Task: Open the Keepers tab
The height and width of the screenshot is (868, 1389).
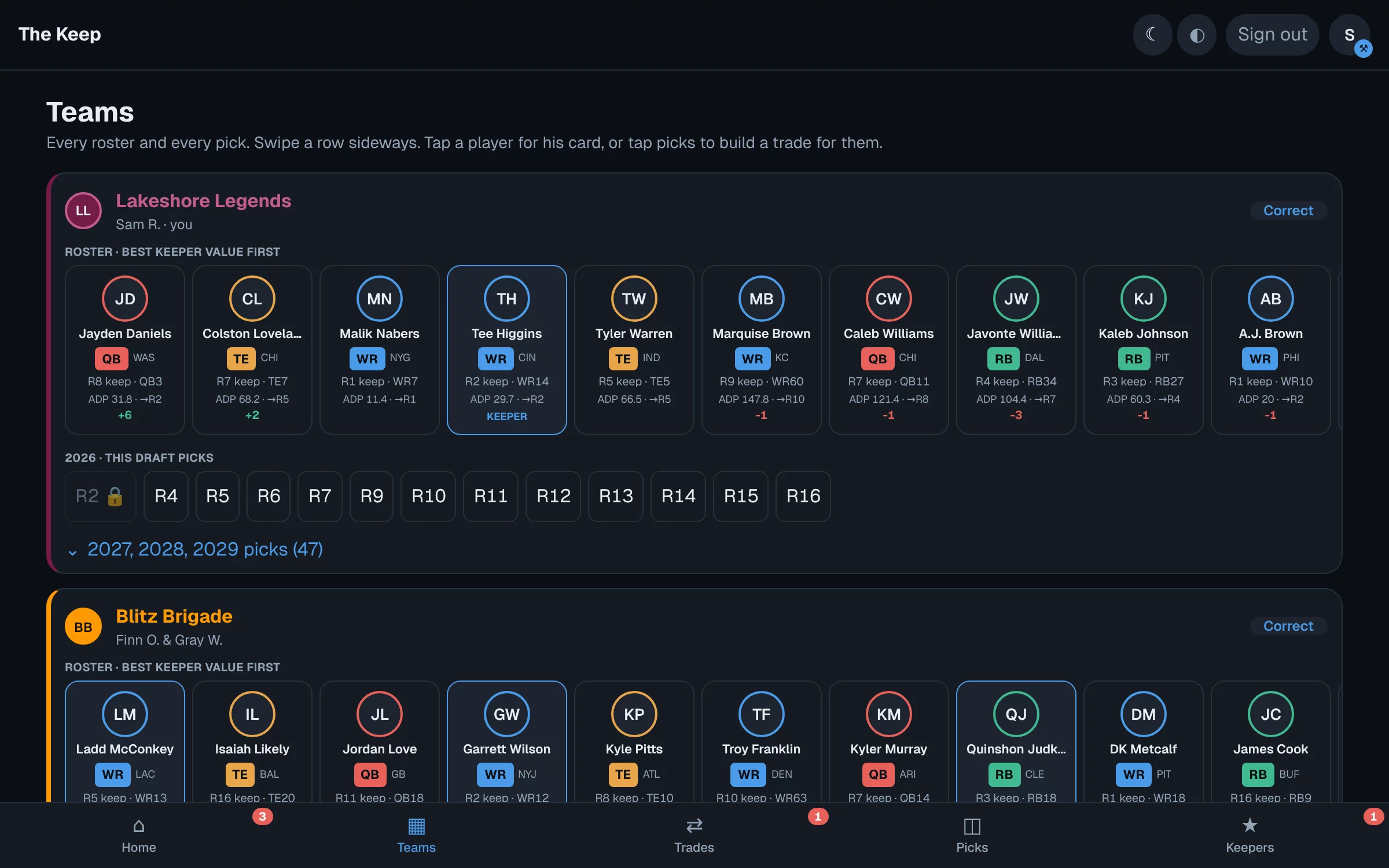Action: [1250, 836]
